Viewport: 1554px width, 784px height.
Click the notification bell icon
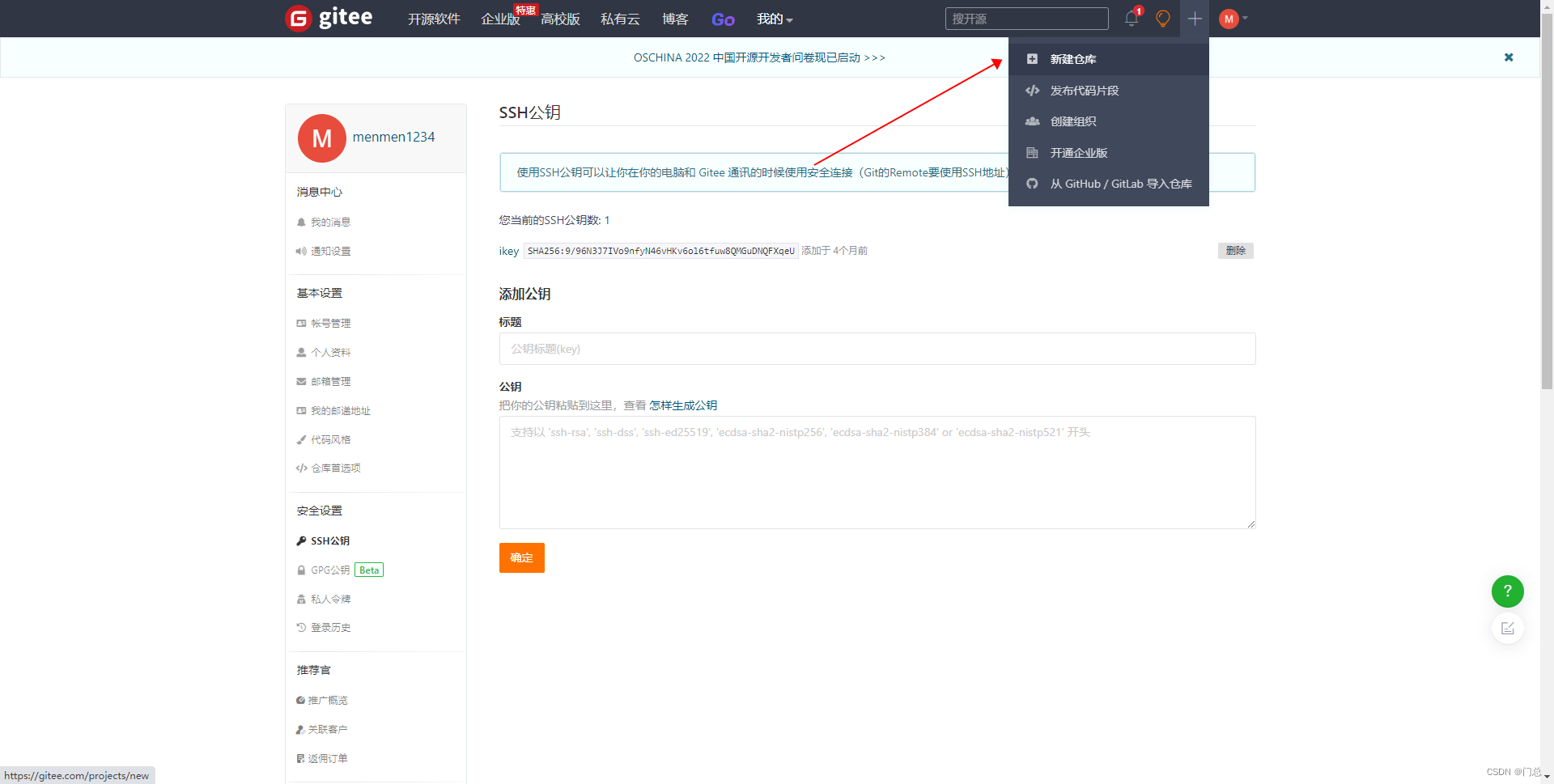tap(1131, 18)
